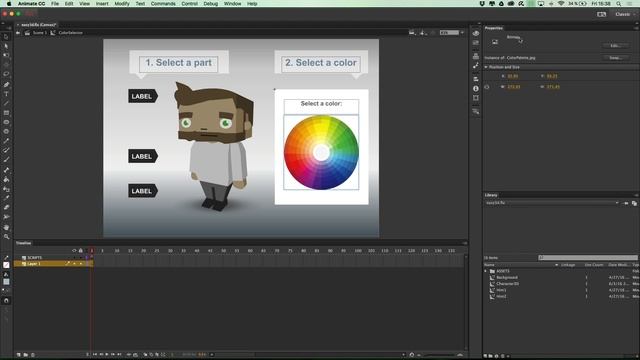This screenshot has width=640, height=360.
Task: Select the Ink Bottle tool
Action: pyautogui.click(x=6, y=189)
